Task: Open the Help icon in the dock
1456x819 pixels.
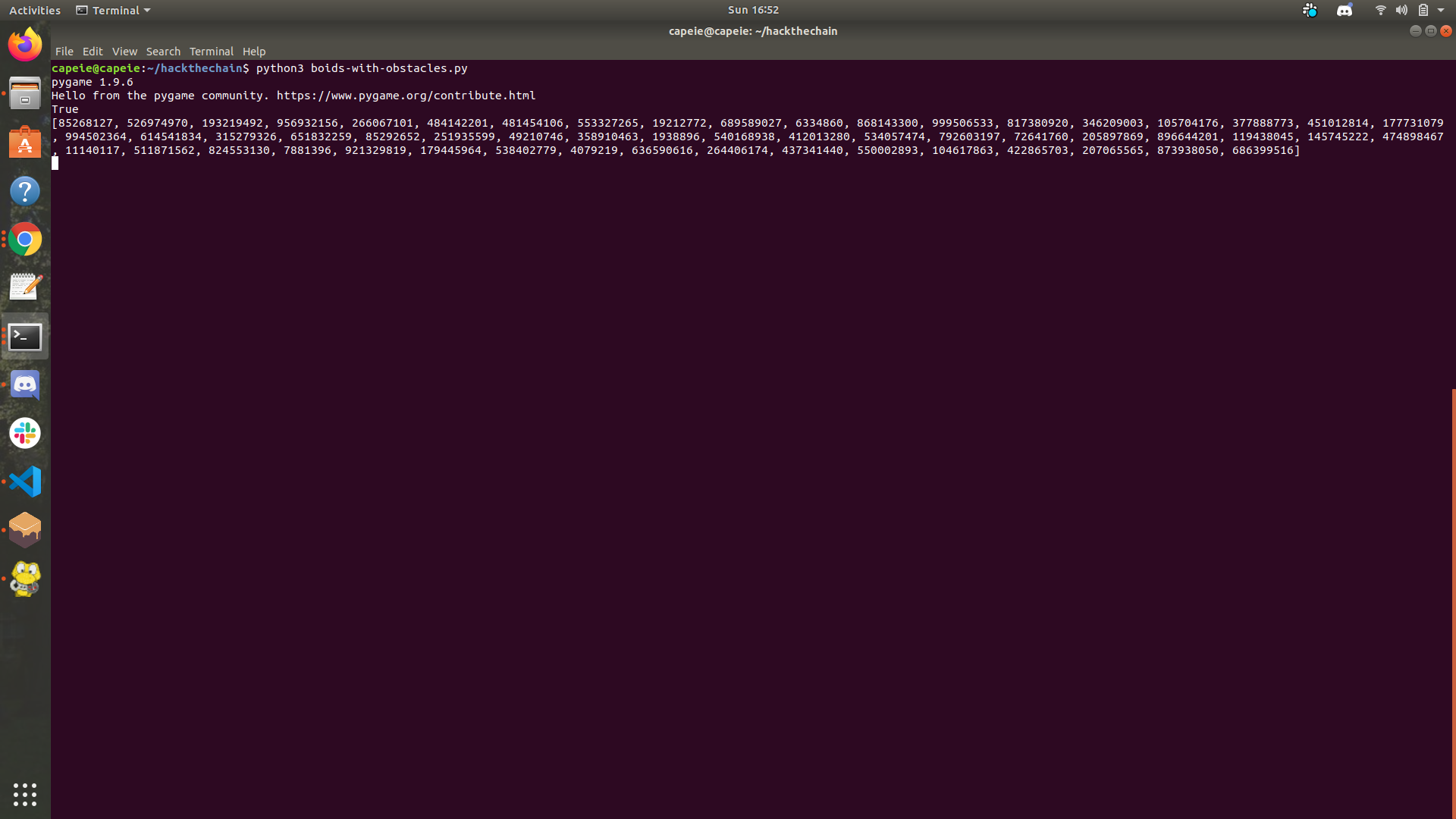Action: click(x=25, y=191)
